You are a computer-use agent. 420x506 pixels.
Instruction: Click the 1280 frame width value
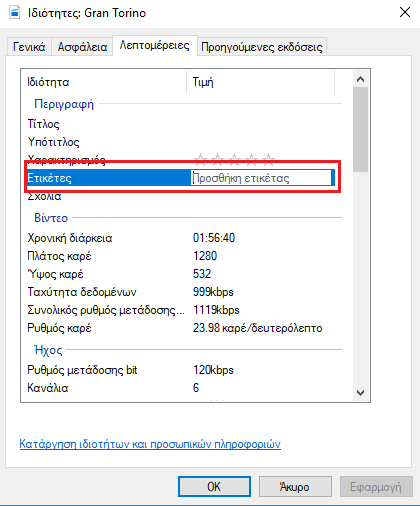tap(205, 256)
